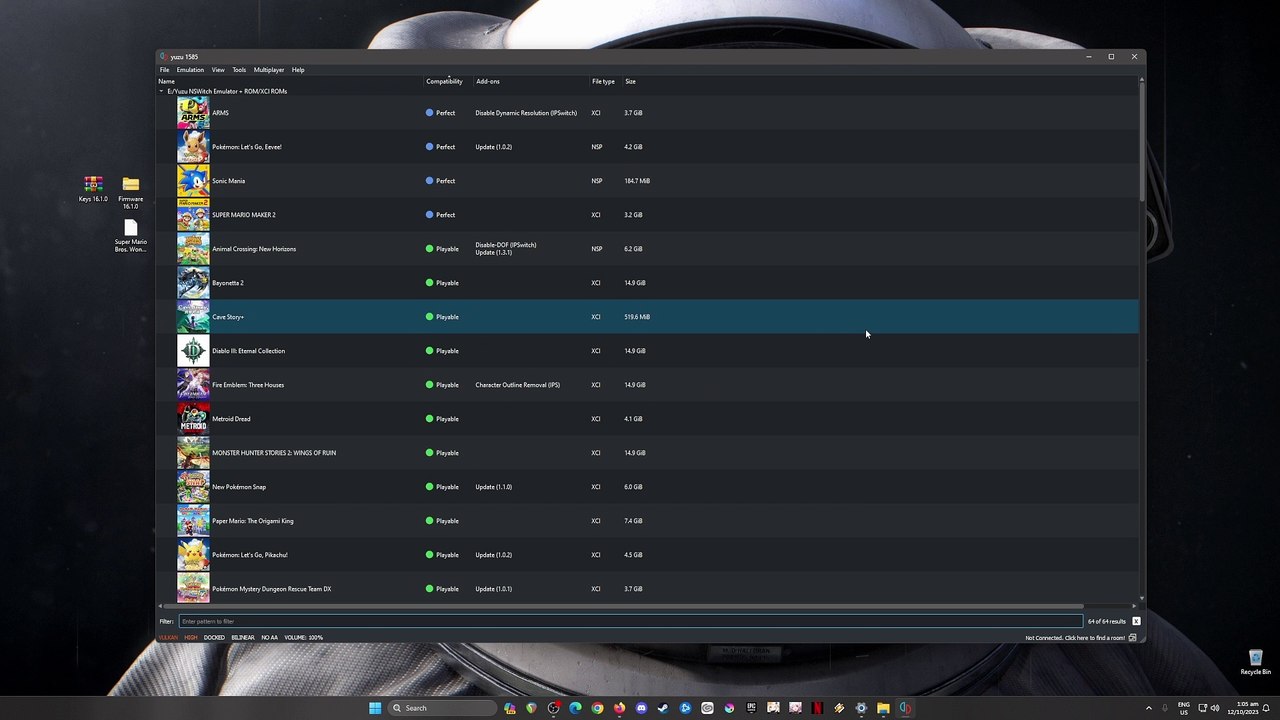The height and width of the screenshot is (720, 1280).
Task: Clear the game filter with X button
Action: tap(1136, 621)
